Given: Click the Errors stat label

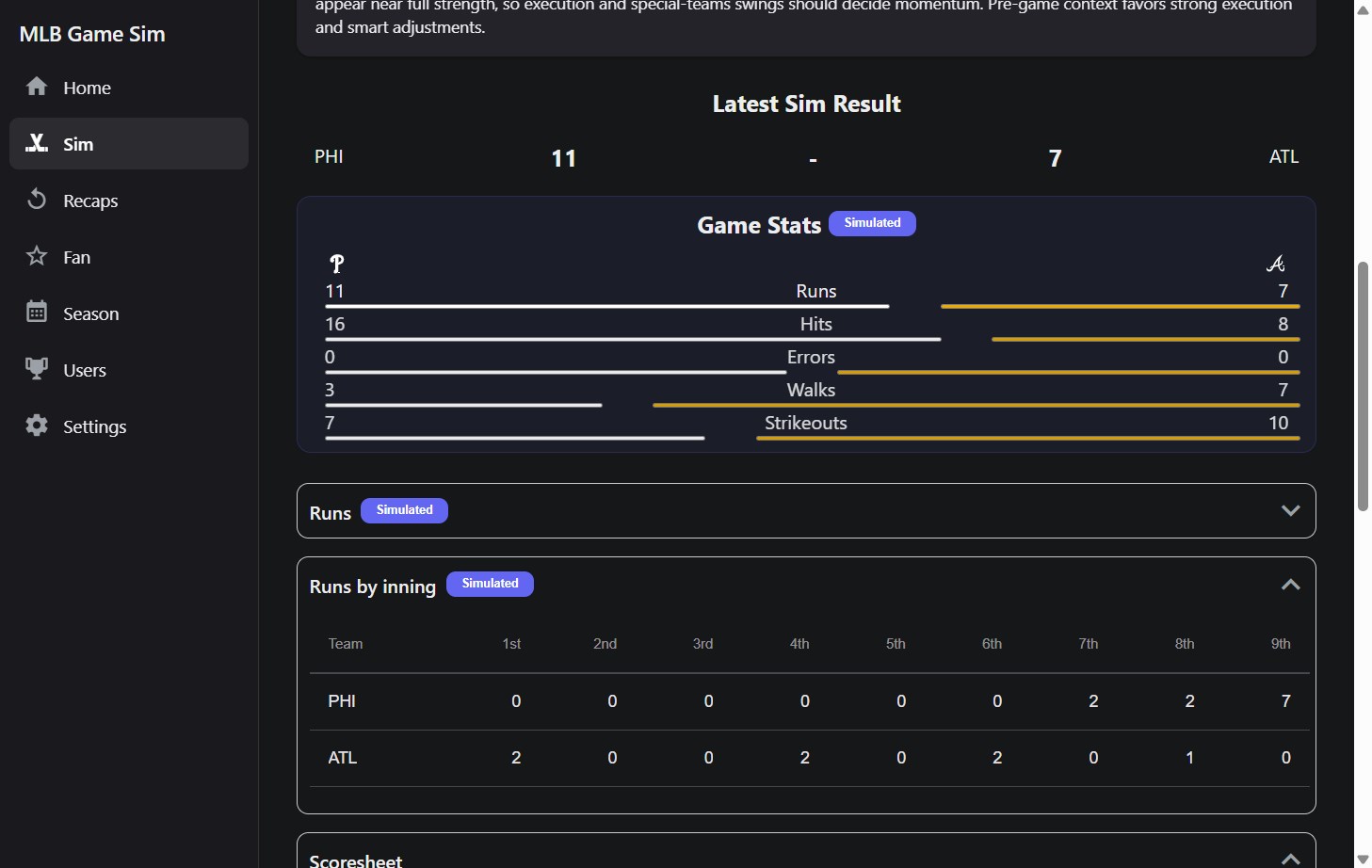Looking at the screenshot, I should pyautogui.click(x=811, y=357).
